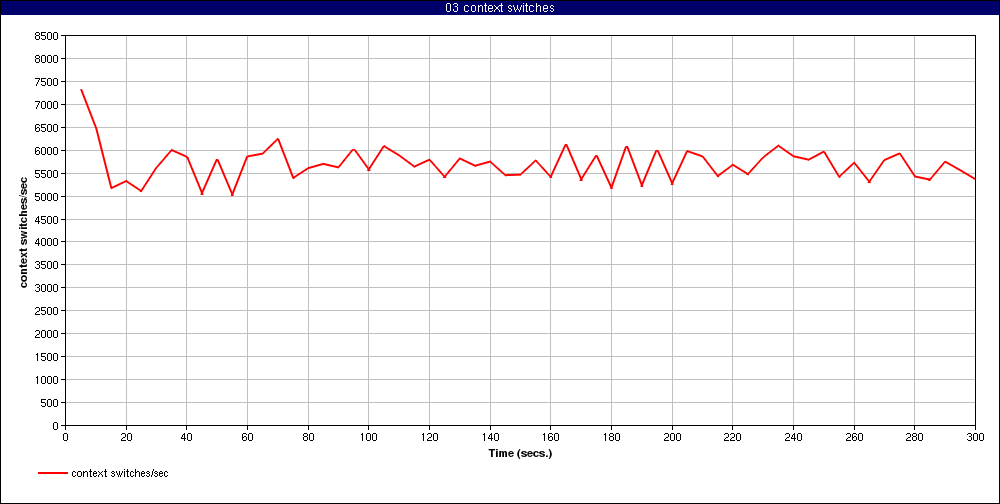Click the 8500 y-axis label

[48, 36]
